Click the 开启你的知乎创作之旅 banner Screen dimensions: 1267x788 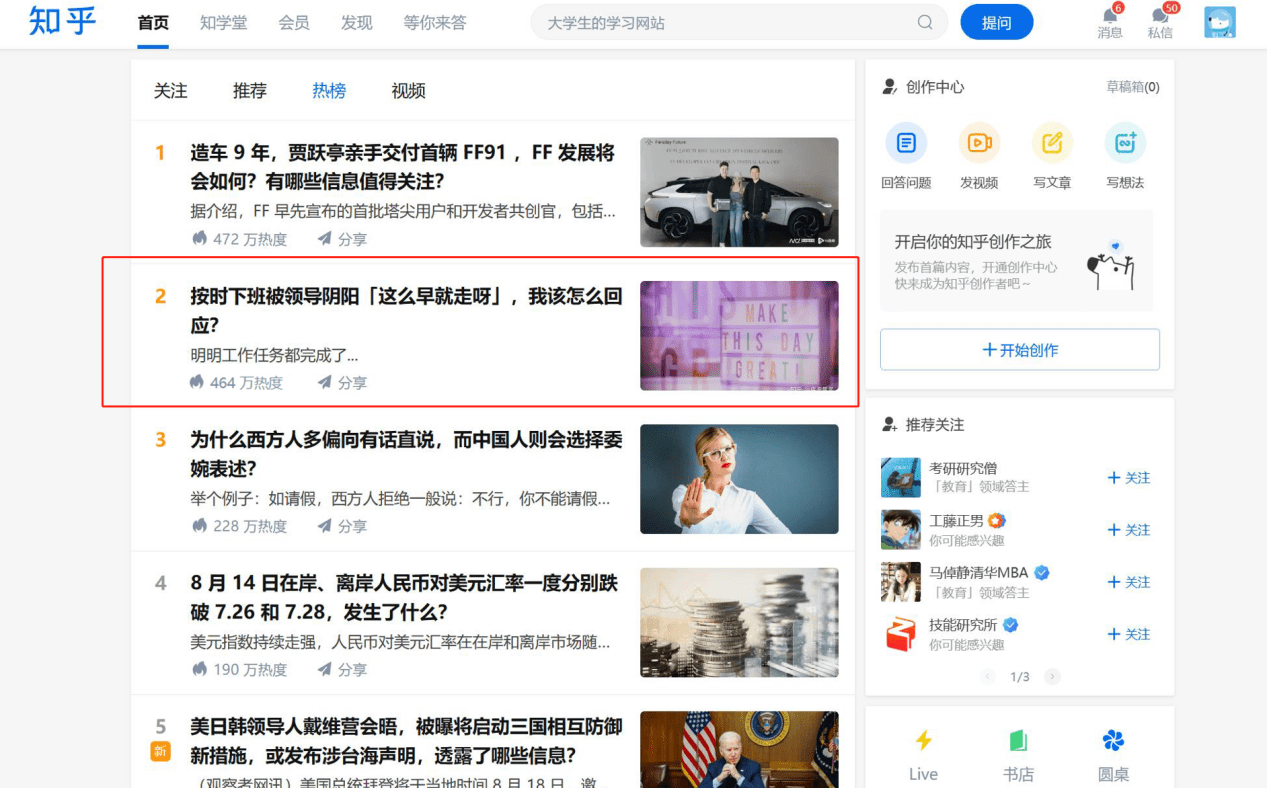pos(1016,260)
